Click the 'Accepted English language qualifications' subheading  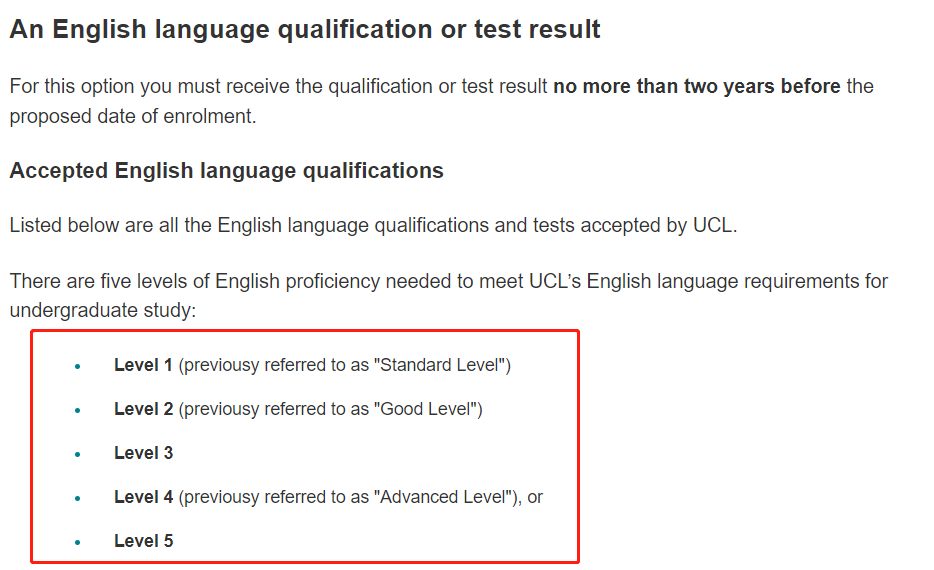(226, 171)
